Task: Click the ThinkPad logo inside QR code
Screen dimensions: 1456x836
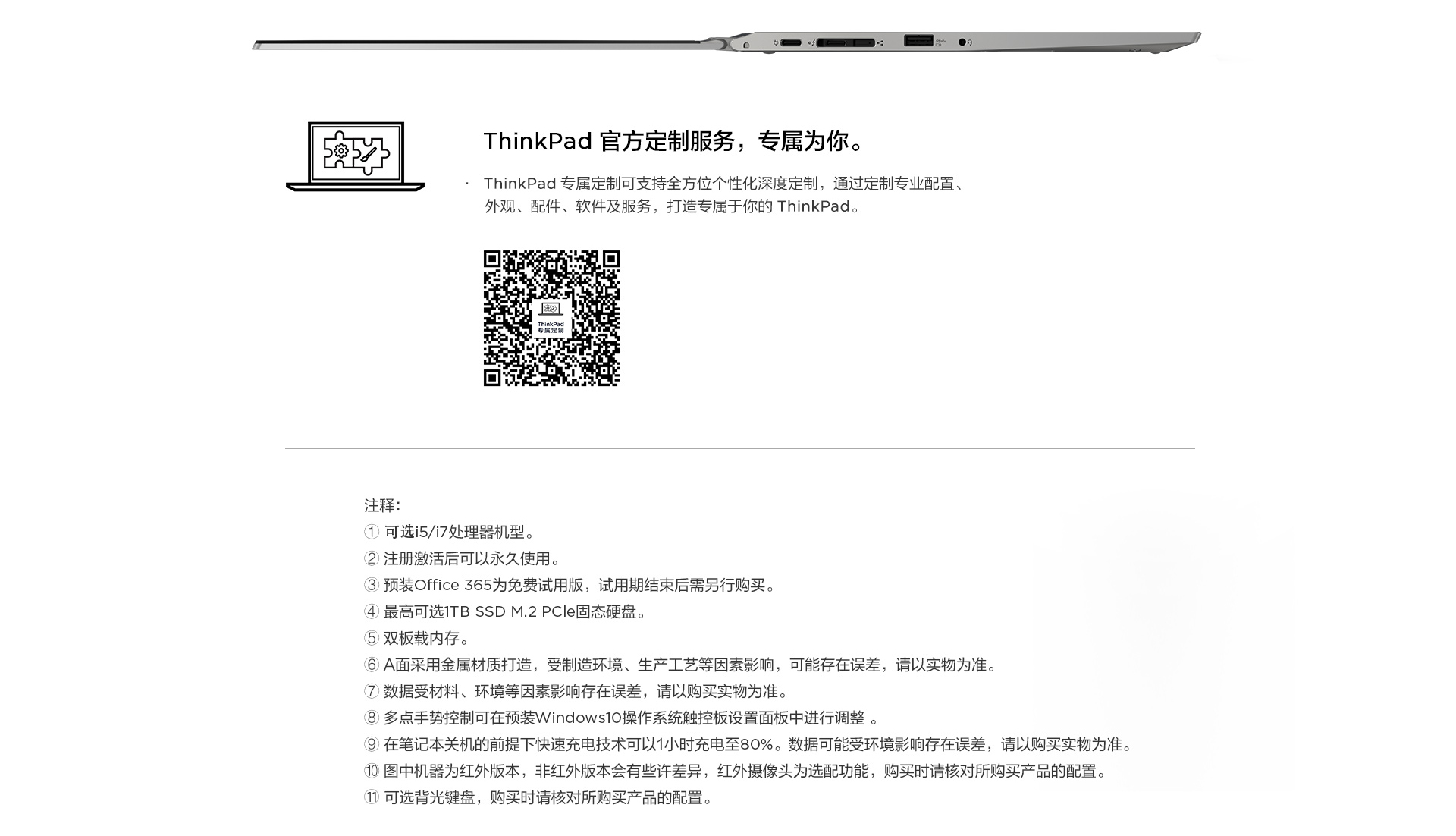Action: 551,318
